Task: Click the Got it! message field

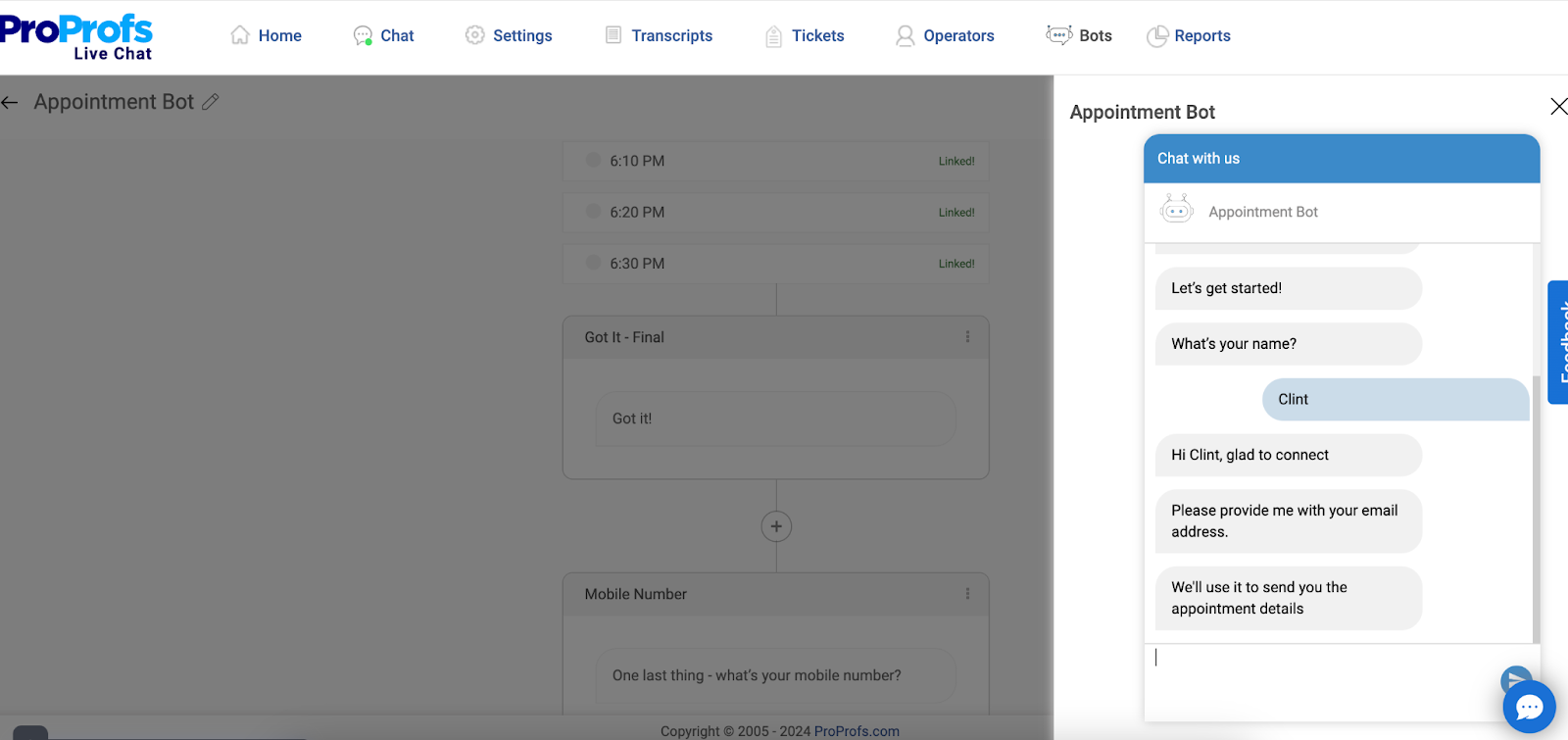Action: [x=775, y=419]
